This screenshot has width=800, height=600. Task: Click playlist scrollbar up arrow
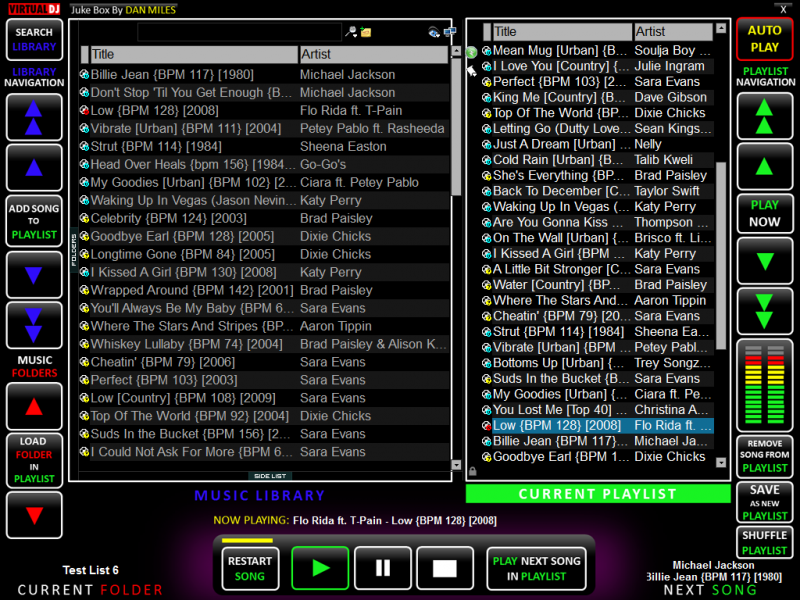tap(720, 29)
